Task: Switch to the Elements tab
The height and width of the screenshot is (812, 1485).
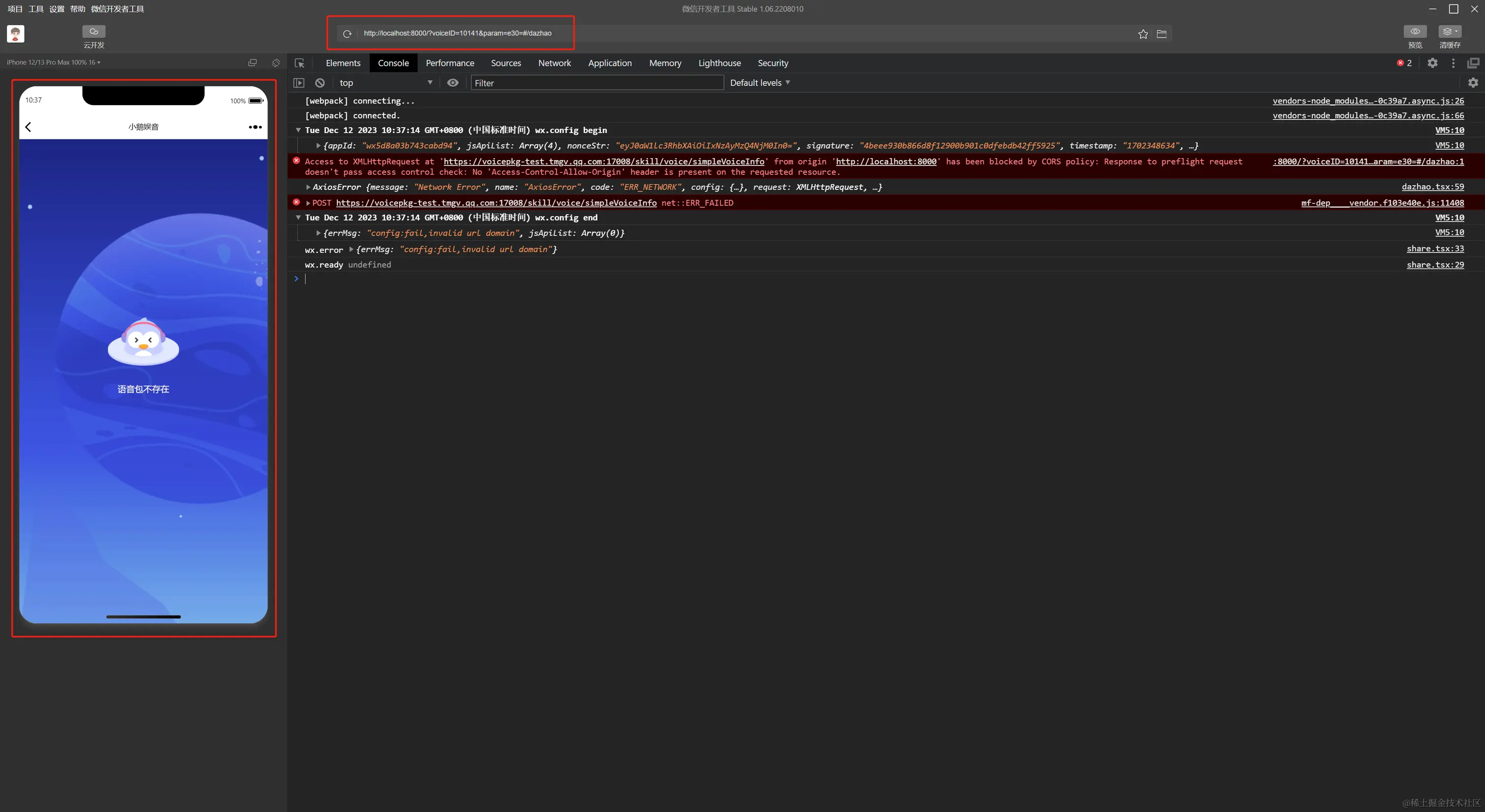Action: click(343, 63)
